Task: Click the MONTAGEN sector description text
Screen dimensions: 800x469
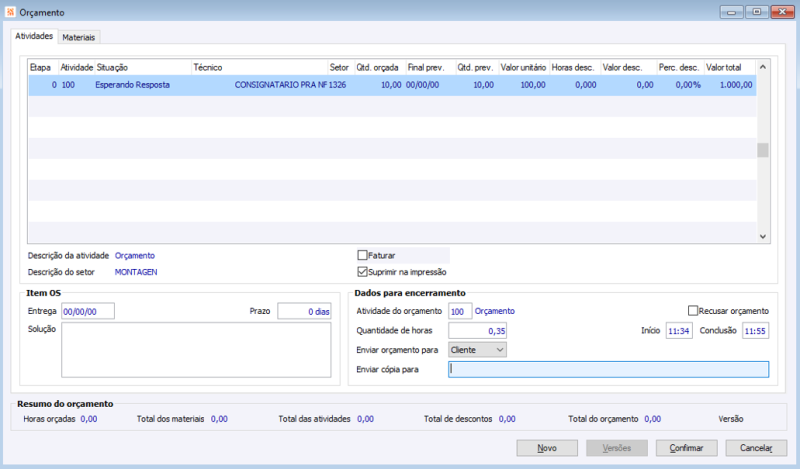Action: (136, 272)
